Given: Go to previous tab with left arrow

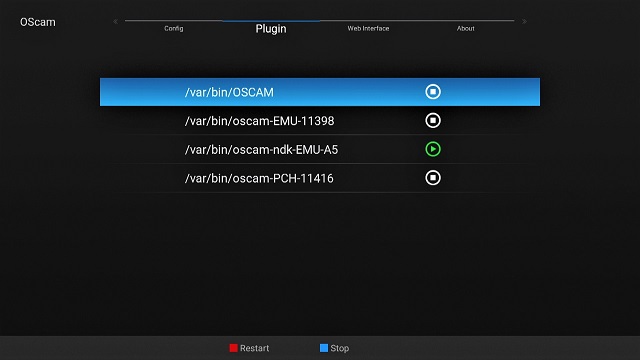Looking at the screenshot, I should tap(116, 21).
